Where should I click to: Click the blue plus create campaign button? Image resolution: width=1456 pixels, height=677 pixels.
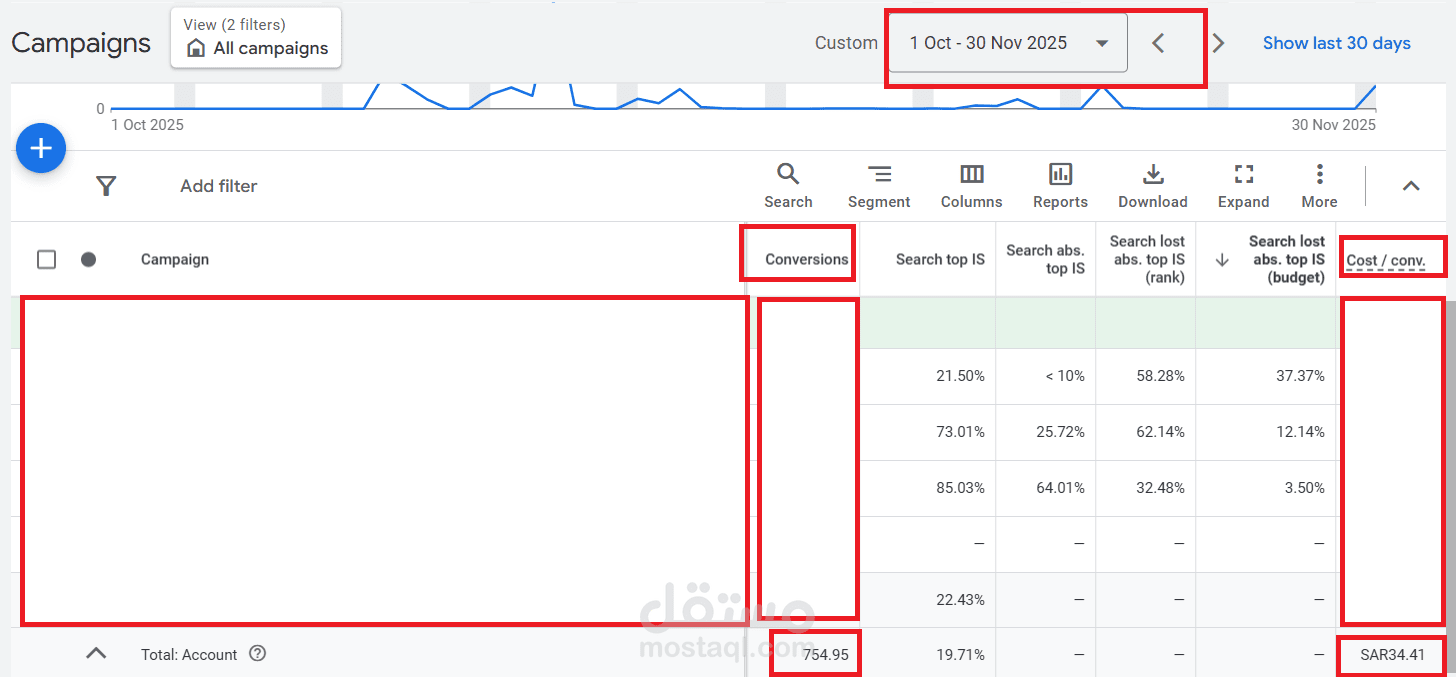[41, 149]
